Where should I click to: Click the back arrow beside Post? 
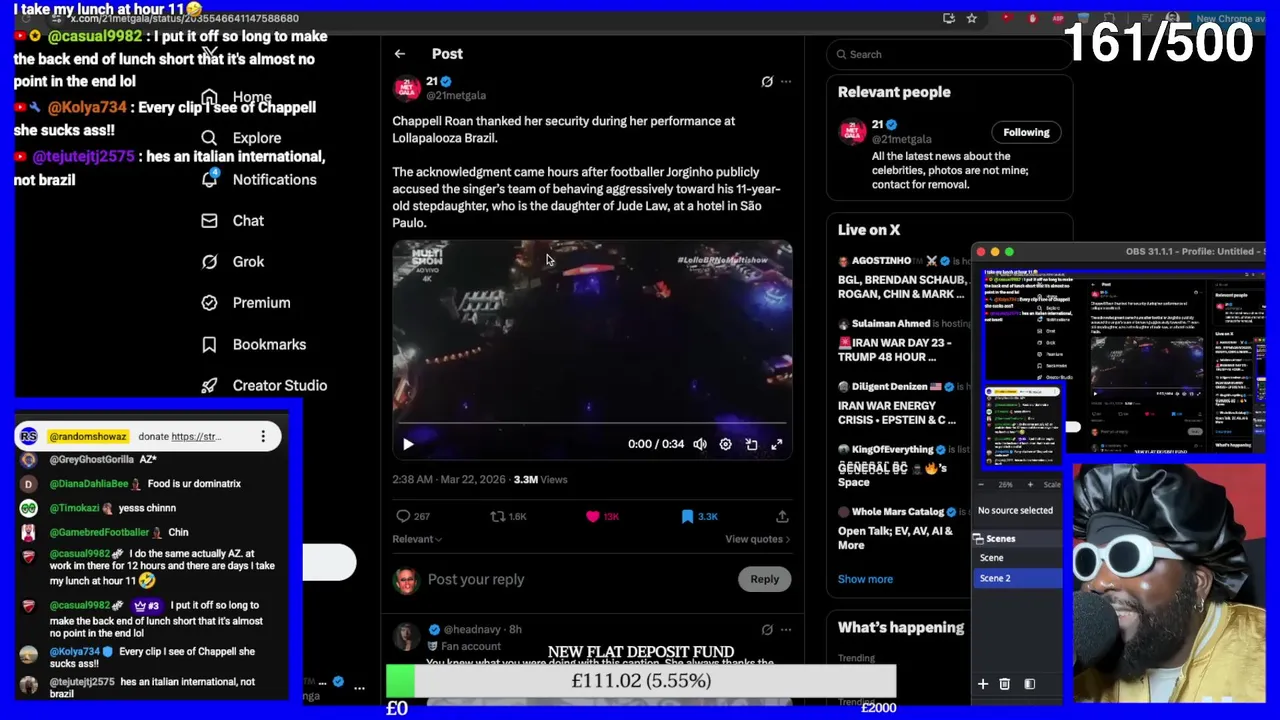[400, 54]
